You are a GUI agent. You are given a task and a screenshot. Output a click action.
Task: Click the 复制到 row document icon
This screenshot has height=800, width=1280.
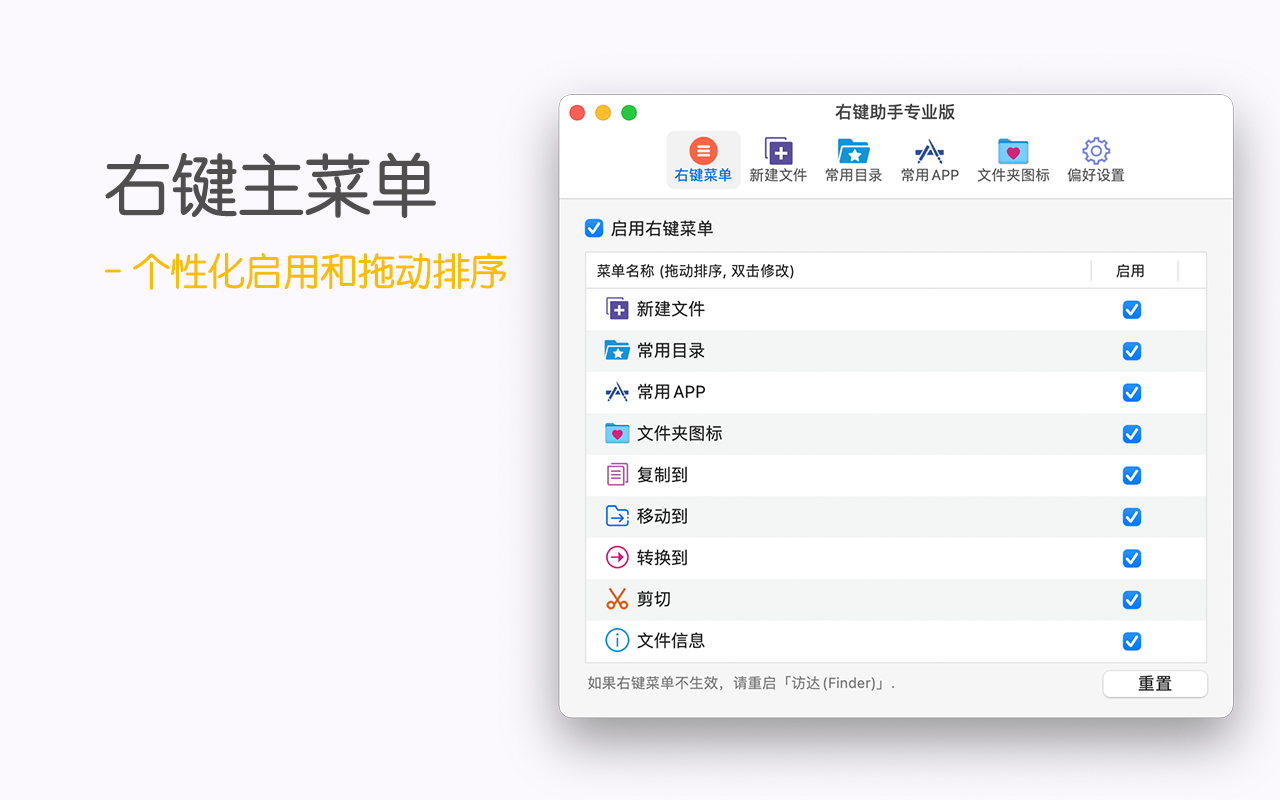(x=617, y=475)
